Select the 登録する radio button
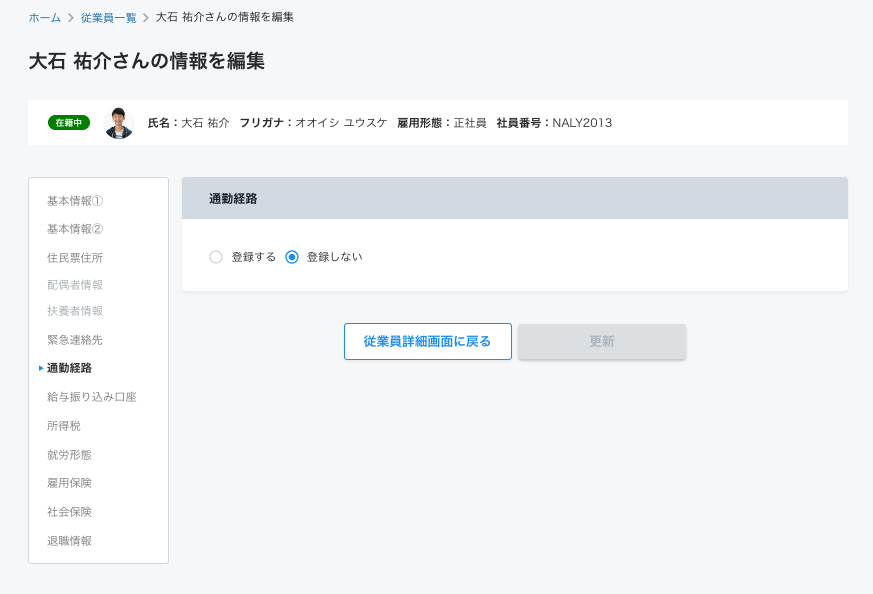 (x=216, y=257)
